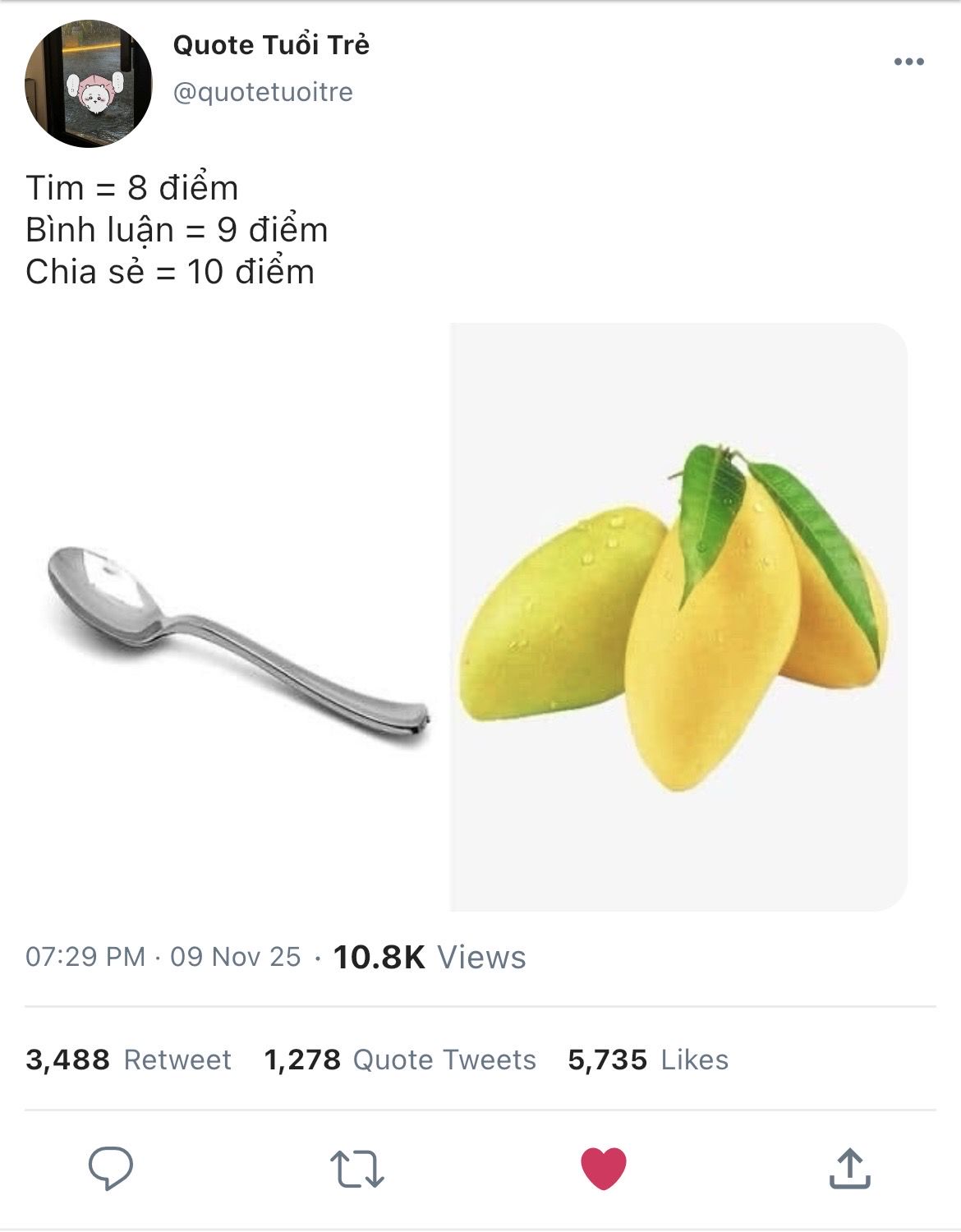Open Quote Tuổi Trẻ profile avatar
961x1232 pixels.
point(89,84)
